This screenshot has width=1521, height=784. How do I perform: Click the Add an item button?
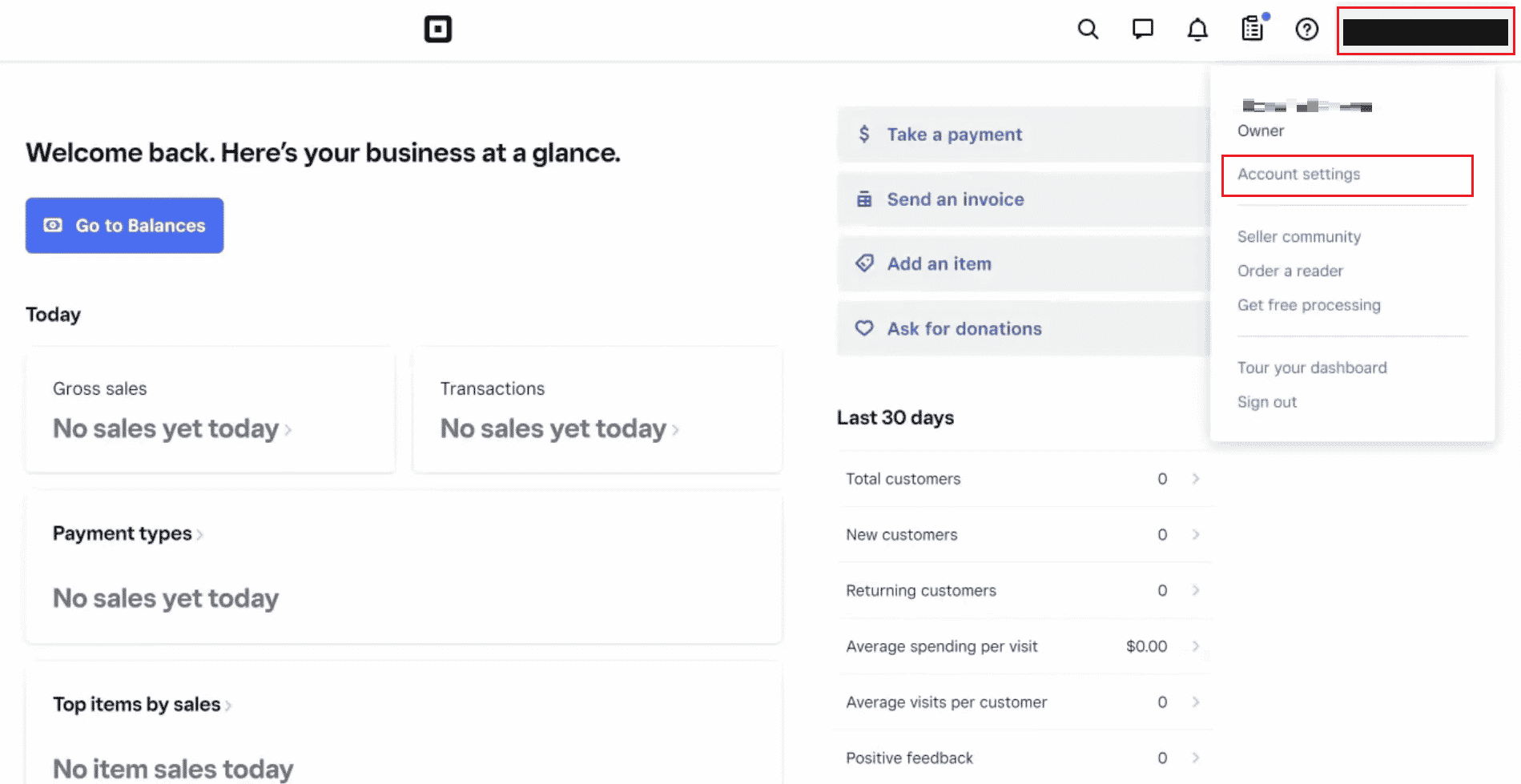1024,263
